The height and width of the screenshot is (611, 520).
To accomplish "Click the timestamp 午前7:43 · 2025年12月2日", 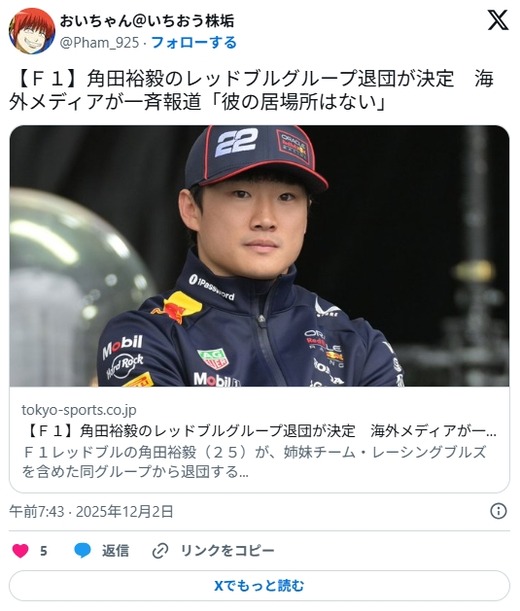I will pos(91,511).
